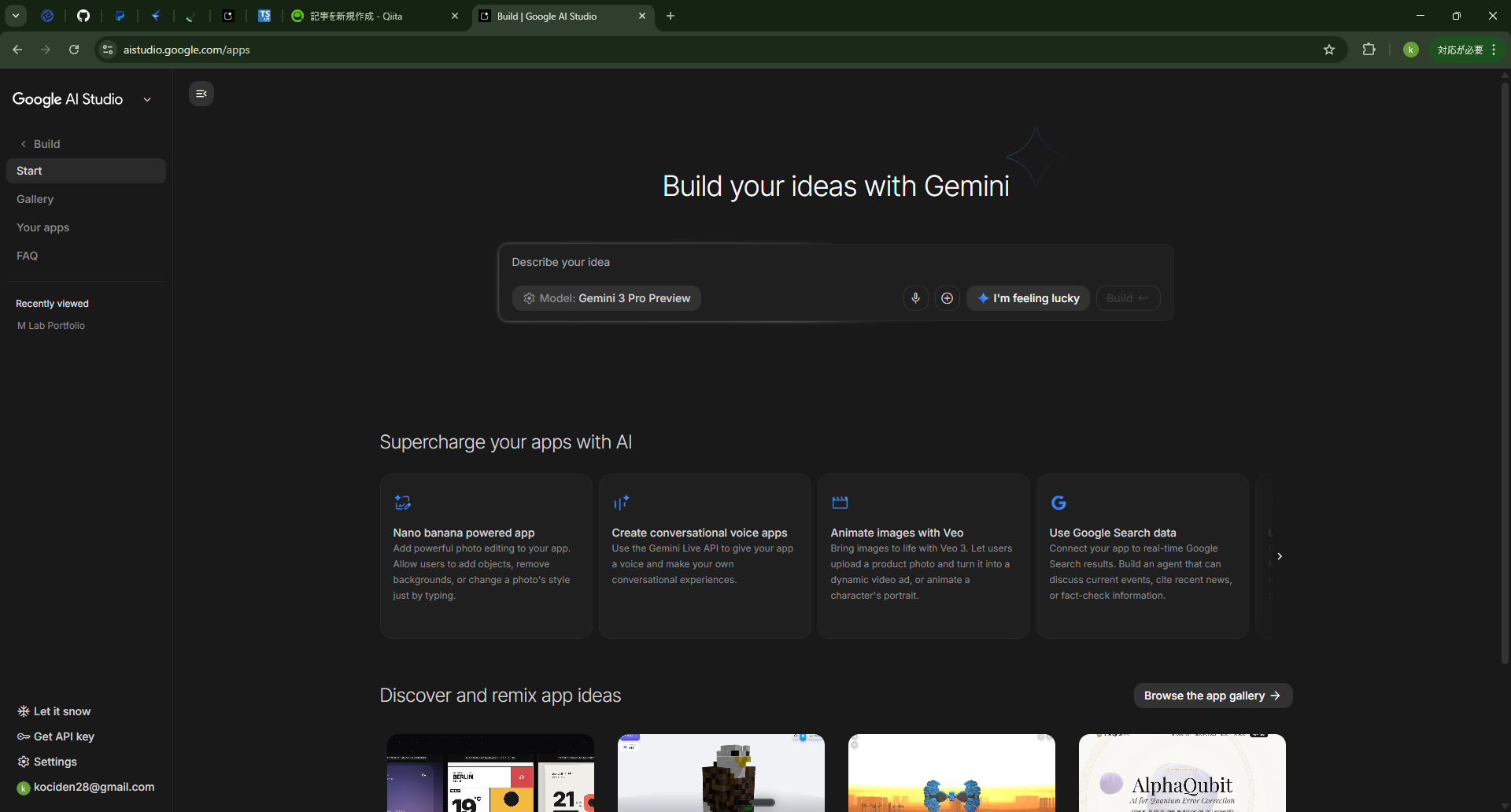Click the microphone icon in the idea box
1511x812 pixels.
coord(915,298)
